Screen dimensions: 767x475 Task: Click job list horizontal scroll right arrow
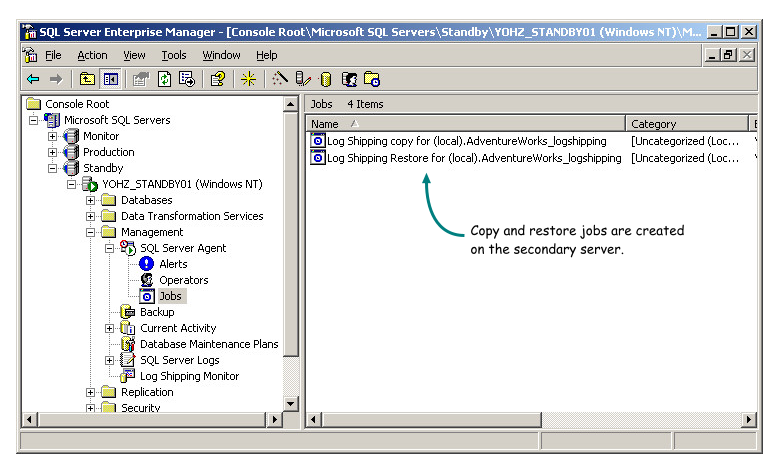click(x=748, y=420)
